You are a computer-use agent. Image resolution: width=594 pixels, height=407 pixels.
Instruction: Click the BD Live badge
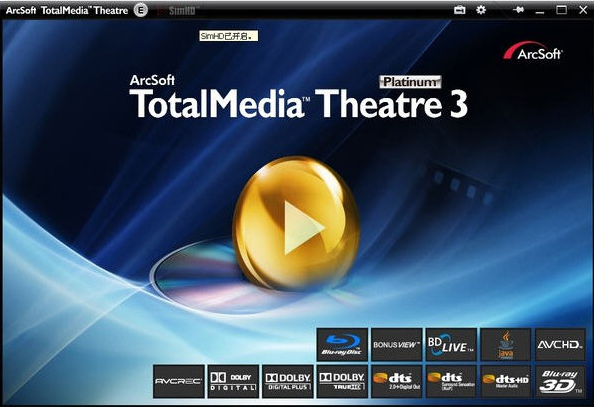451,344
